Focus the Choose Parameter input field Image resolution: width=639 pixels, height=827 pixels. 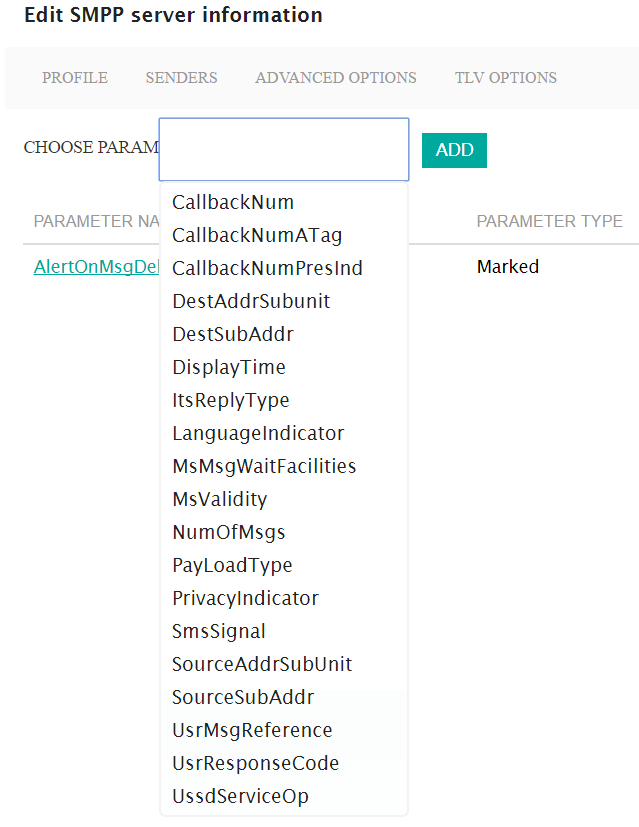pos(284,149)
